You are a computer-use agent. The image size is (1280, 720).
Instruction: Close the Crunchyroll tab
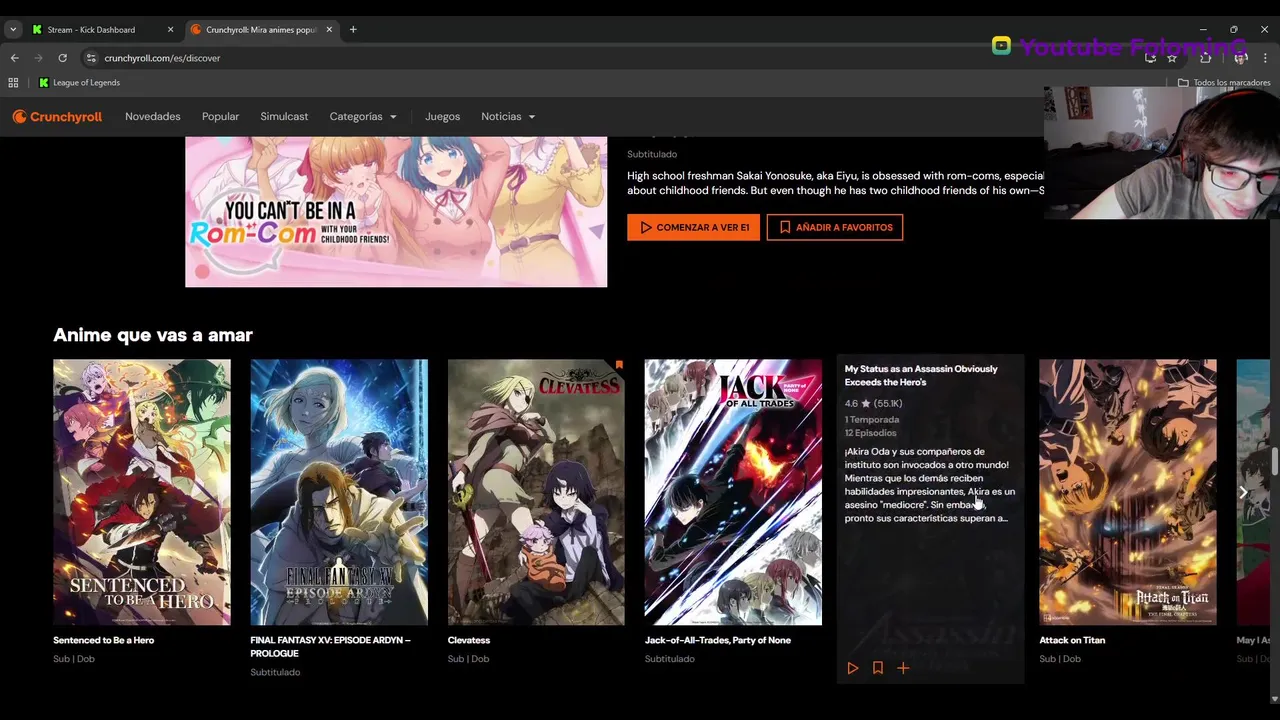tap(329, 30)
